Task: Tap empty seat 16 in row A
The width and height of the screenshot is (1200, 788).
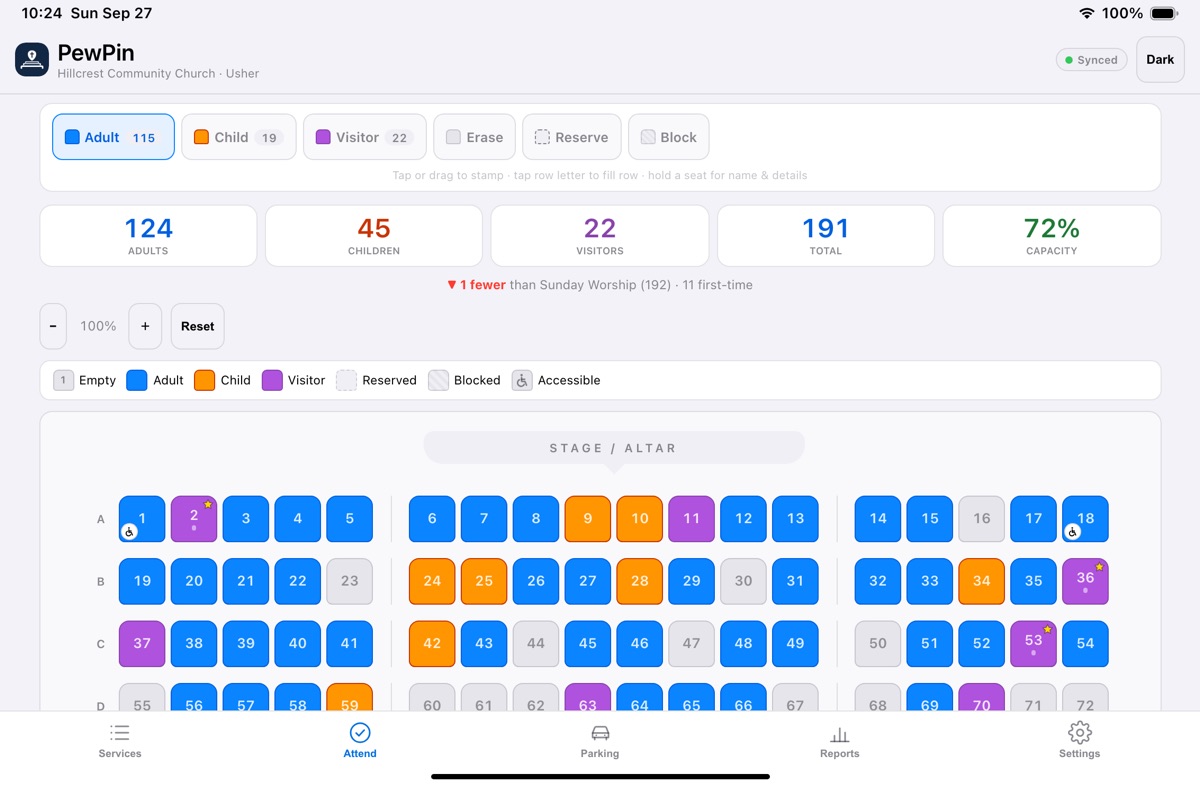Action: click(981, 519)
